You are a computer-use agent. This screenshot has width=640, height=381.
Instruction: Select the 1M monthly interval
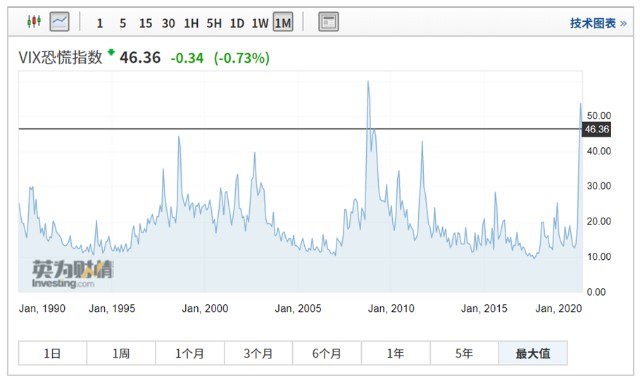(x=283, y=22)
